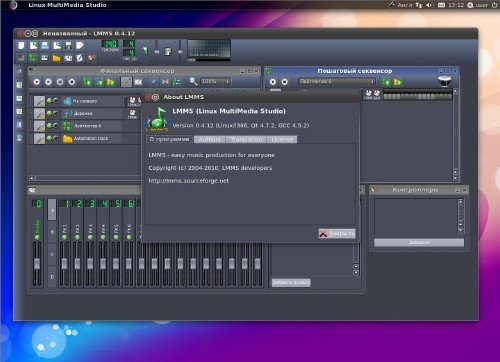This screenshot has height=362, width=500.
Task: Click the export project icon
Action: pyautogui.click(x=80, y=45)
